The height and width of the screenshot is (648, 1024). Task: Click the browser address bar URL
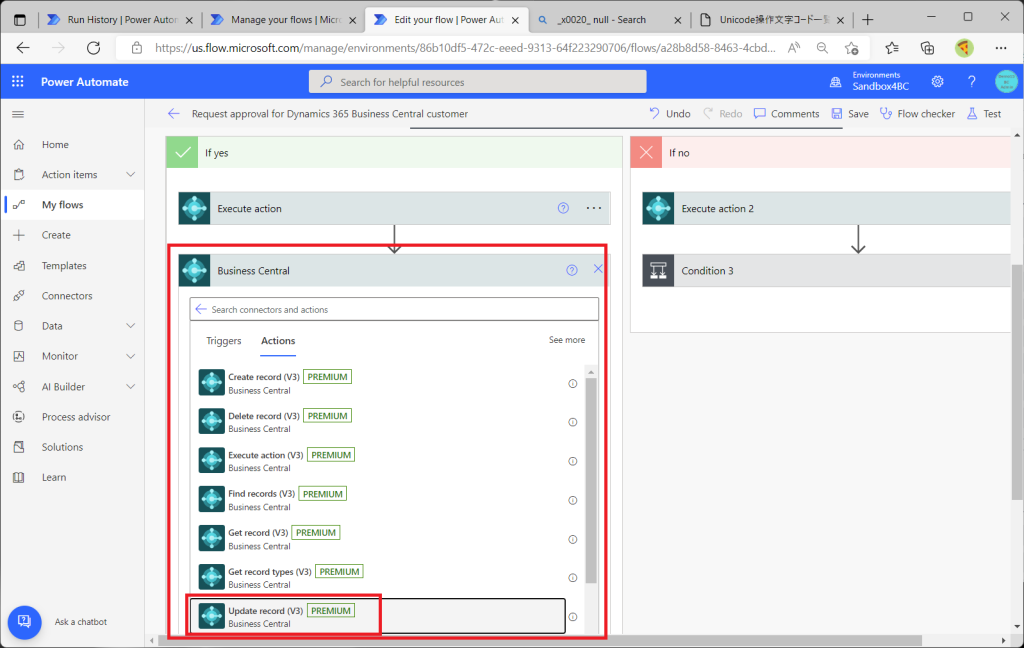(465, 48)
